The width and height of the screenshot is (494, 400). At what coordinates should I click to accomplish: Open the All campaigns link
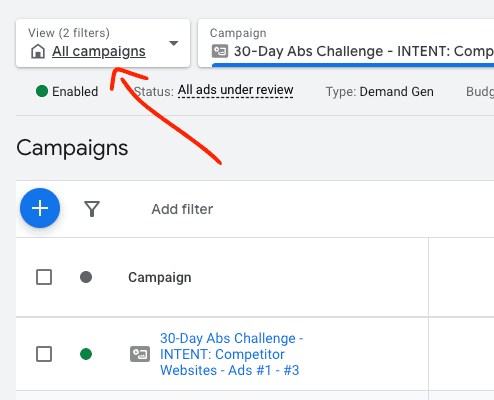(x=99, y=51)
